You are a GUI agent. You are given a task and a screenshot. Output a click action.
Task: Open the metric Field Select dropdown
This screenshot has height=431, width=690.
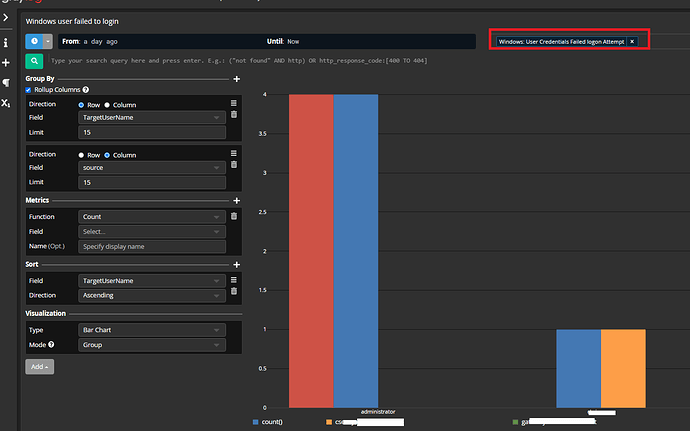(x=152, y=232)
